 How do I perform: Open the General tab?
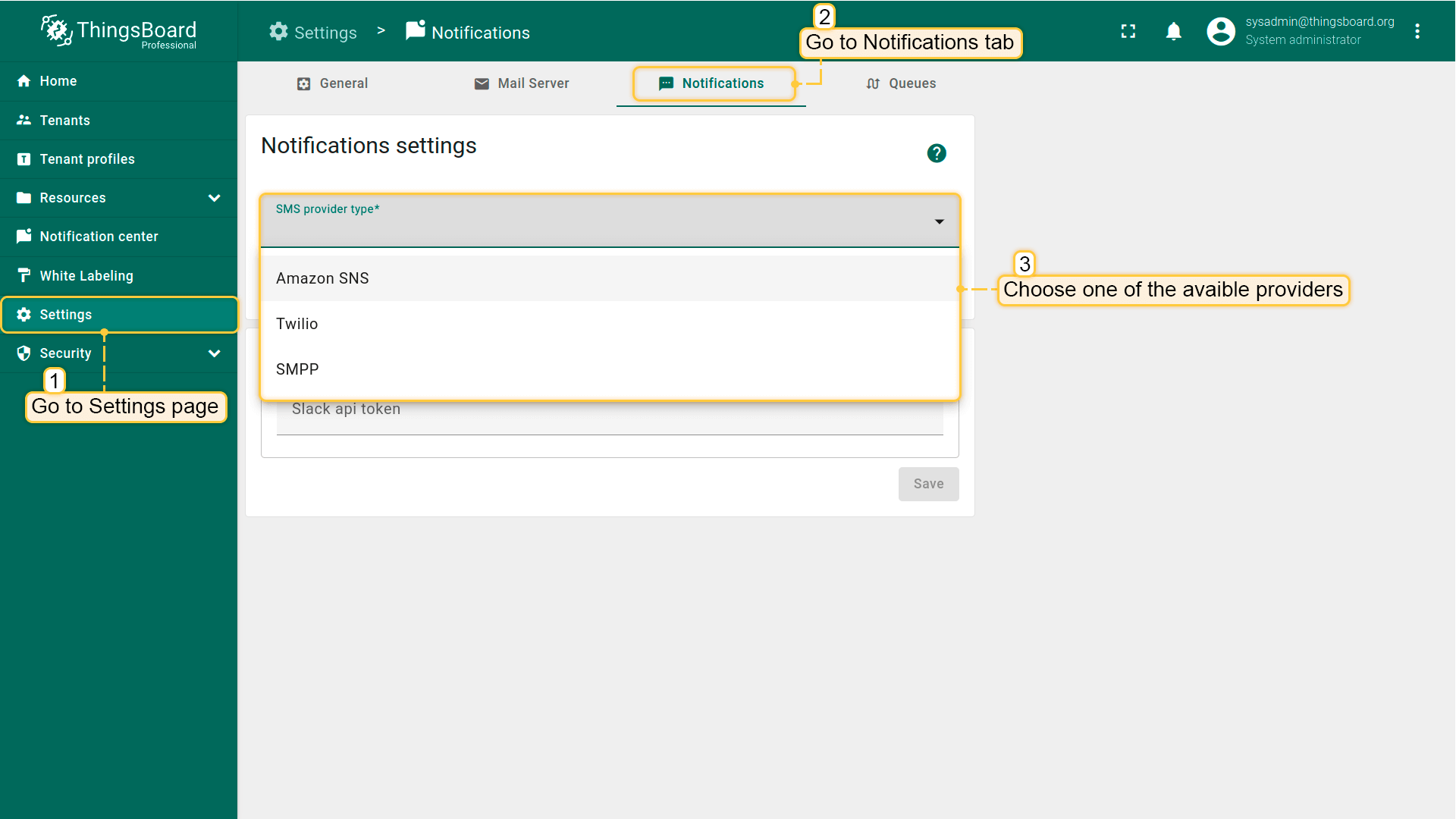coord(332,83)
